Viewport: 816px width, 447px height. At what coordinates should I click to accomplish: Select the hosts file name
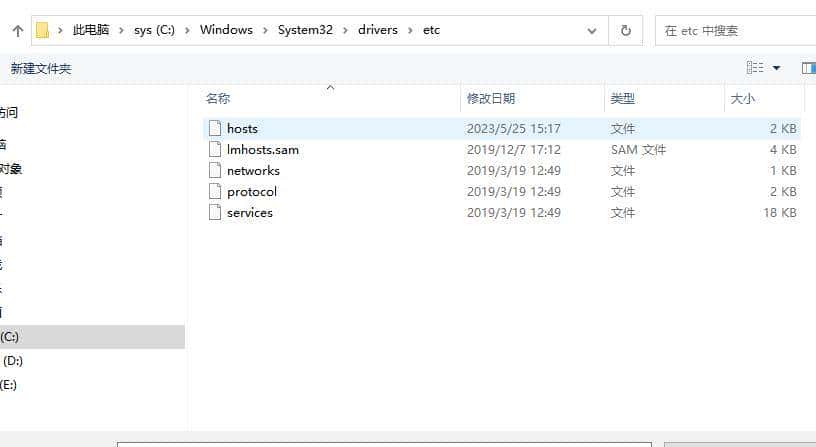(x=243, y=129)
